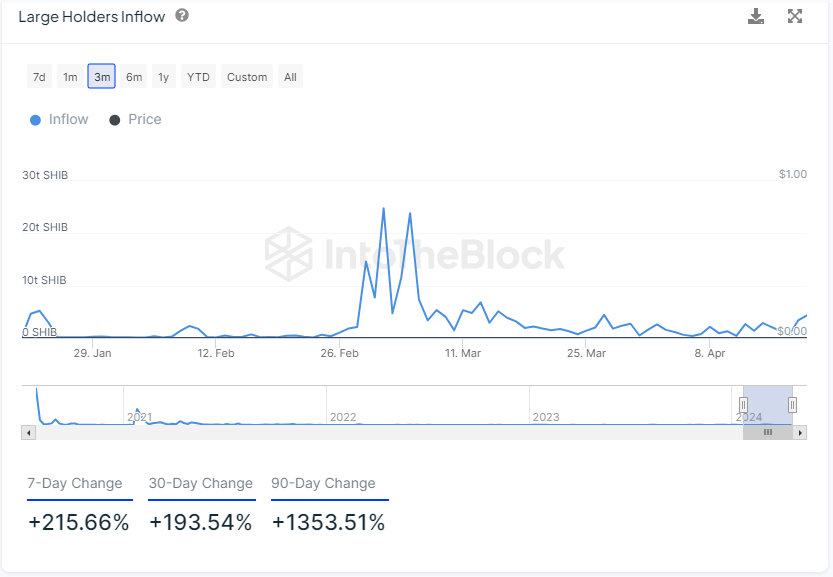Select the 7d time range
Viewport: 833px width, 577px height.
39,77
